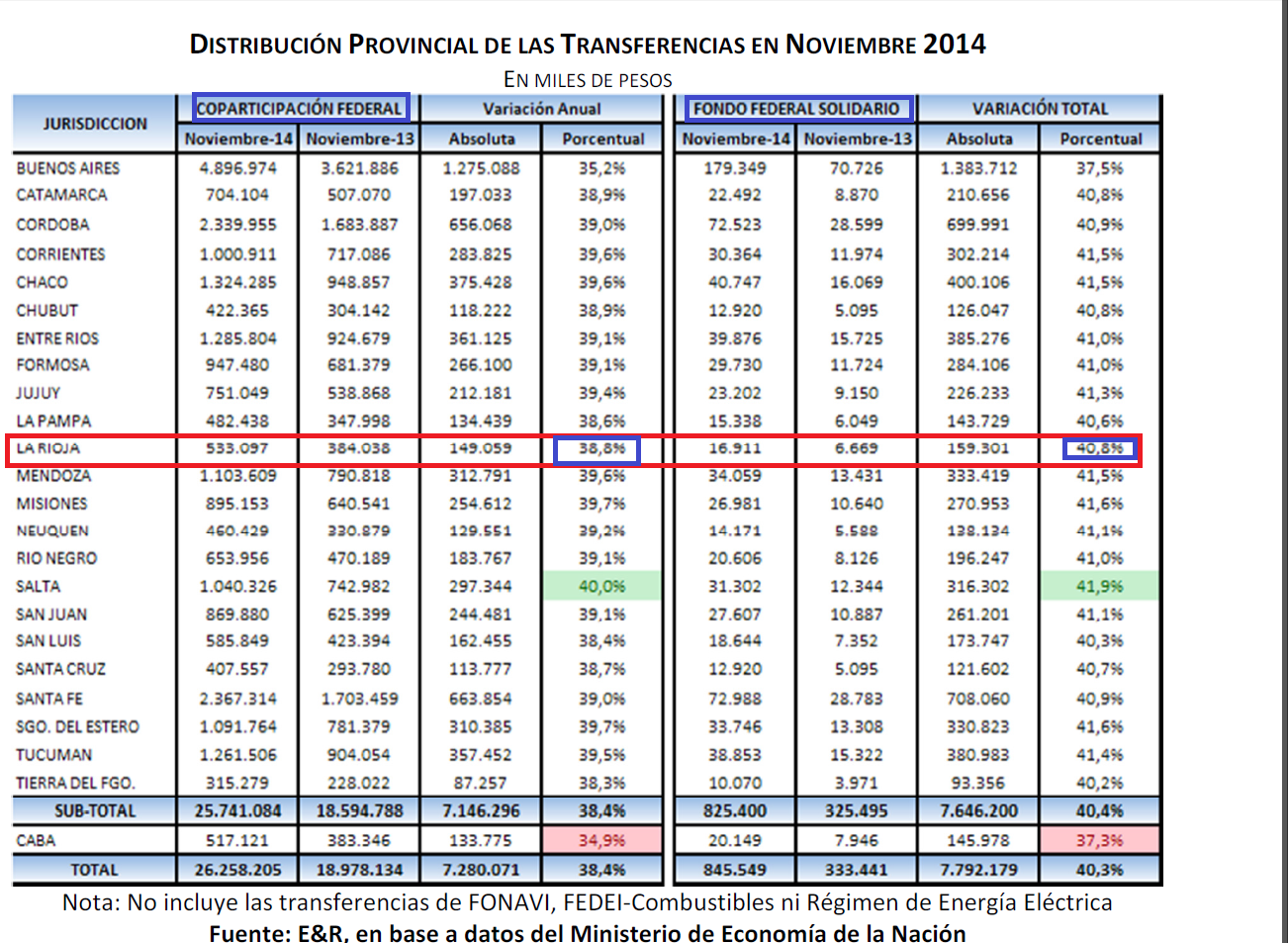The image size is (1288, 943).
Task: Select the BUENOS AIRES row label
Action: pyautogui.click(x=67, y=168)
